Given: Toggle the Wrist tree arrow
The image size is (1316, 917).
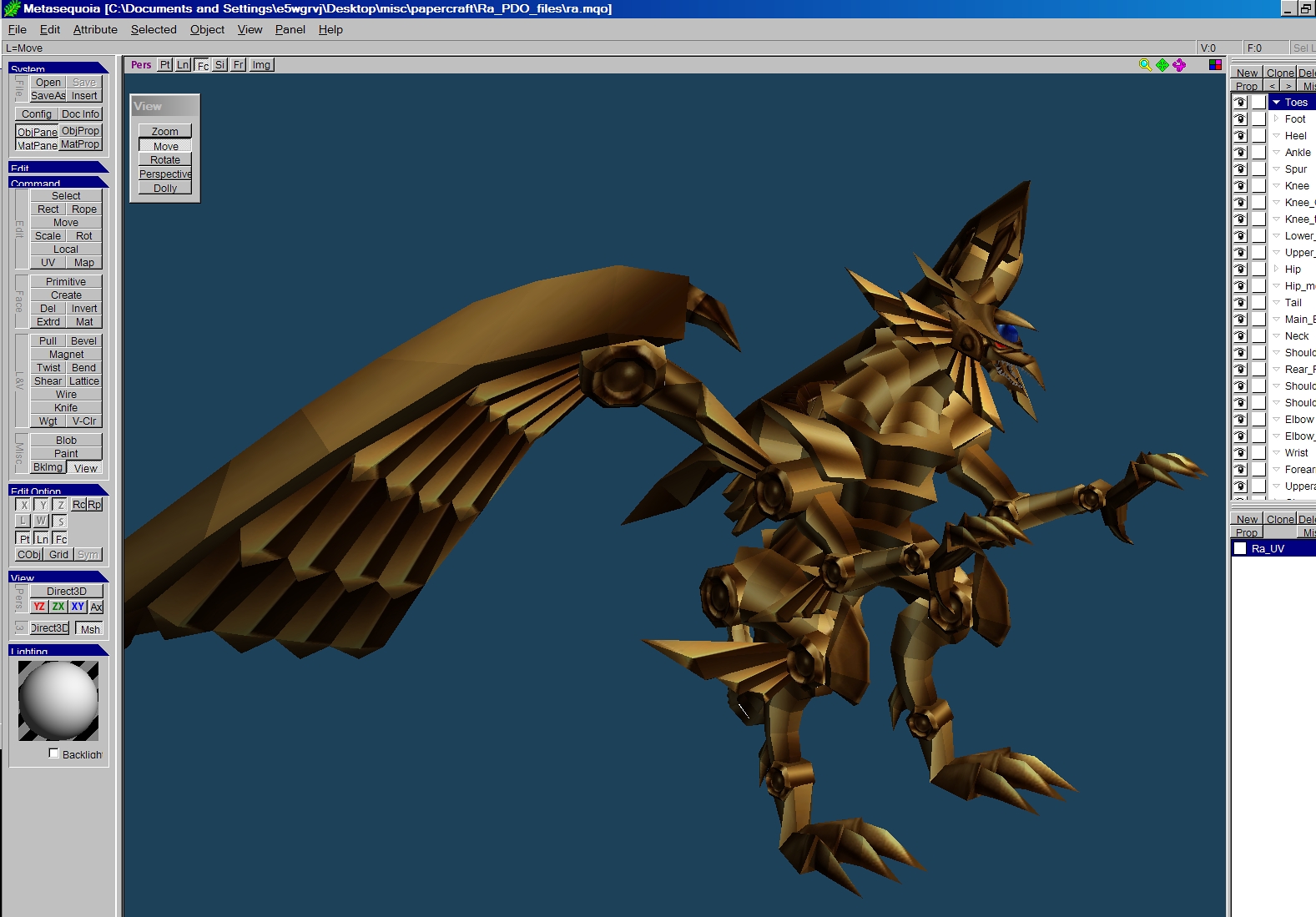Looking at the screenshot, I should point(1276,452).
